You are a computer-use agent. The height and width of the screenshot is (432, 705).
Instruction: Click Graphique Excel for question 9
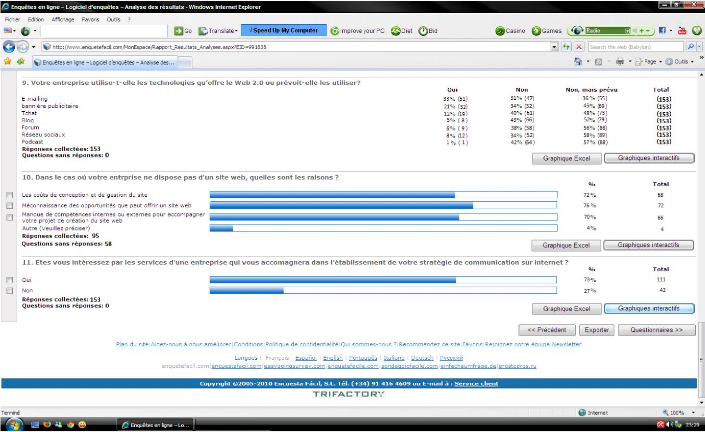tap(567, 158)
